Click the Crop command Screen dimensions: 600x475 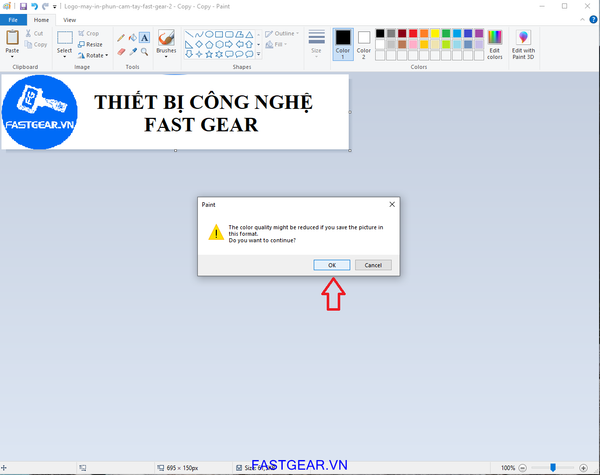[89, 33]
